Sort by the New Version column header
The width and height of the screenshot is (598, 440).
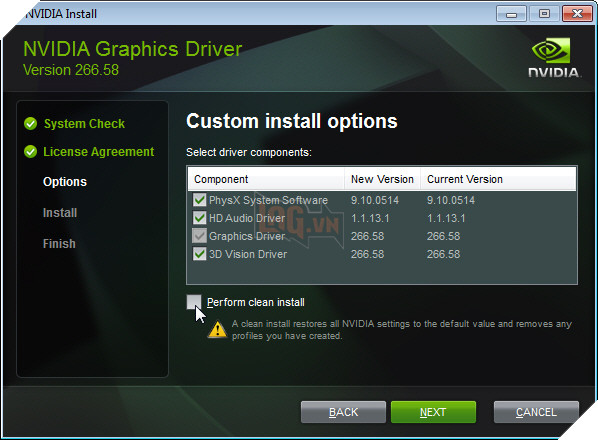(x=383, y=179)
